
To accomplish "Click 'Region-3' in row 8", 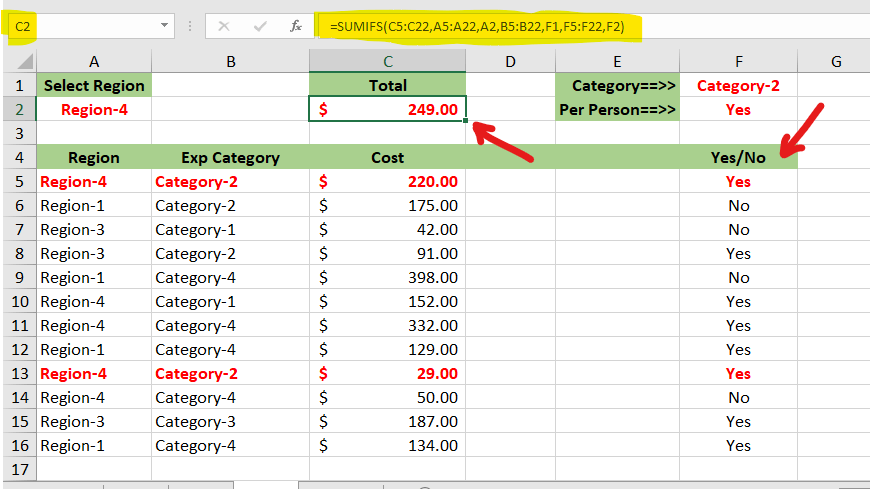I will 94,253.
